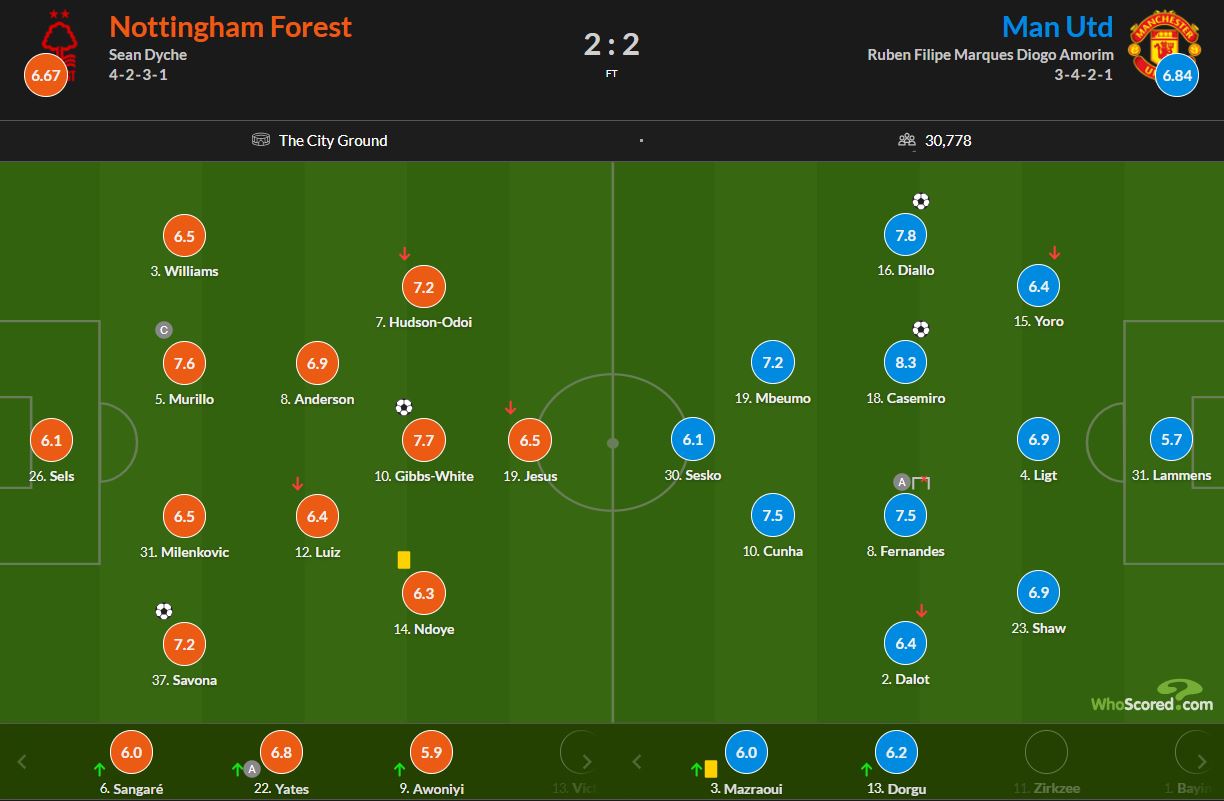This screenshot has height=801, width=1224.
Task: Click the goal ball icon above Diallo
Action: tap(921, 201)
